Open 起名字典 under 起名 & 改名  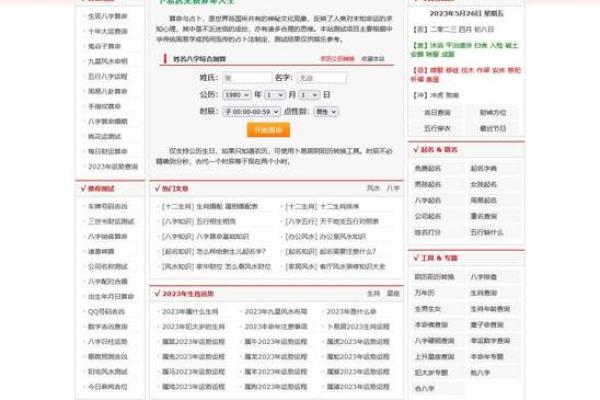pos(483,168)
